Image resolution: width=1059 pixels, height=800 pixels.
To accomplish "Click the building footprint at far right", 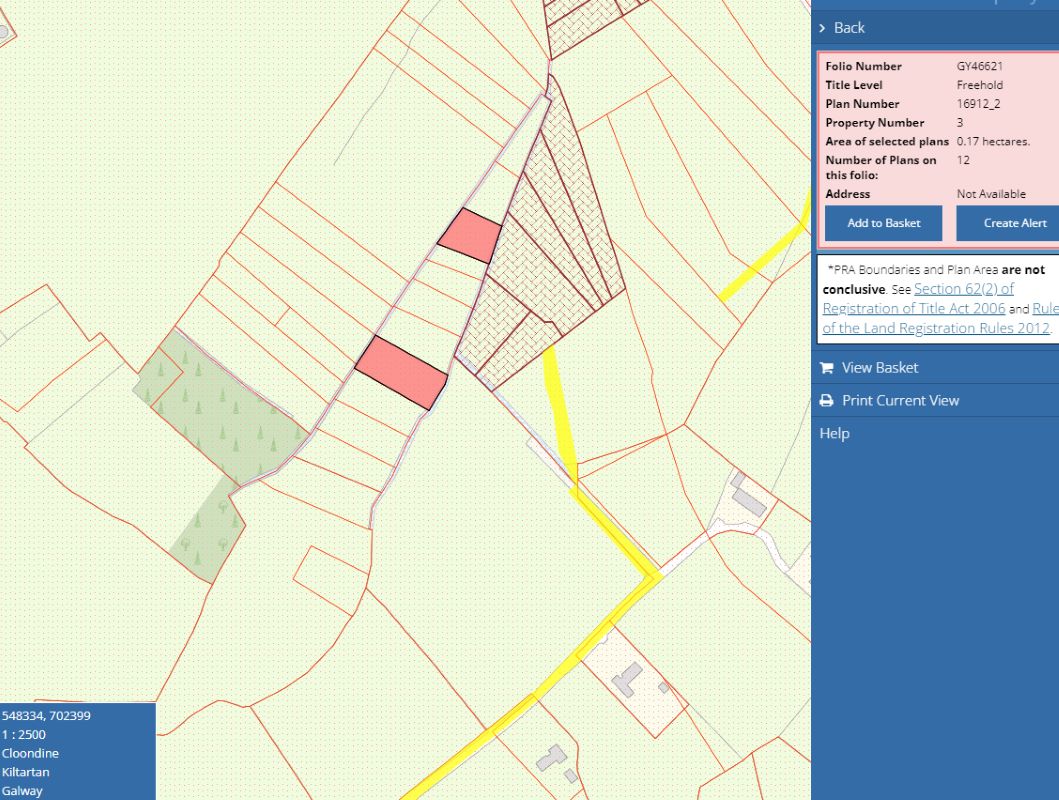I will (x=745, y=495).
